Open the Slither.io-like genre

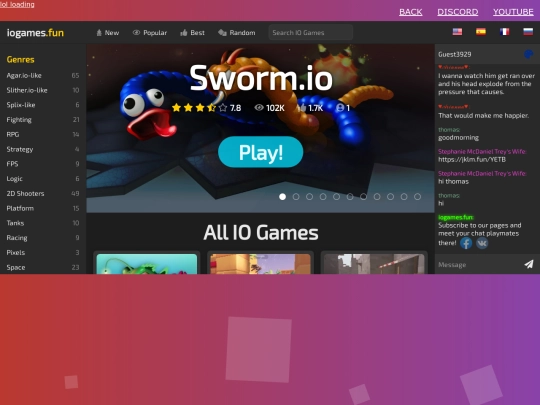pyautogui.click(x=43, y=90)
